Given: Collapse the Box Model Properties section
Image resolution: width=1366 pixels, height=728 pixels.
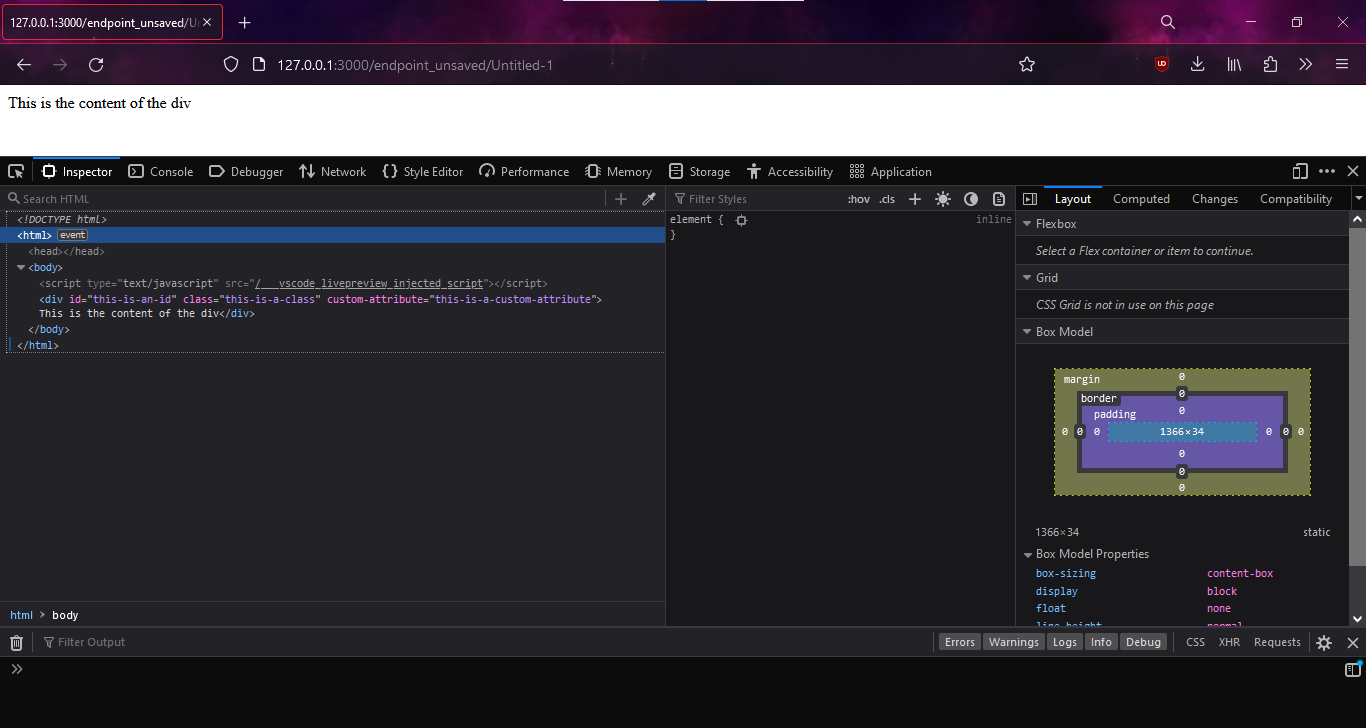Looking at the screenshot, I should click(1027, 554).
